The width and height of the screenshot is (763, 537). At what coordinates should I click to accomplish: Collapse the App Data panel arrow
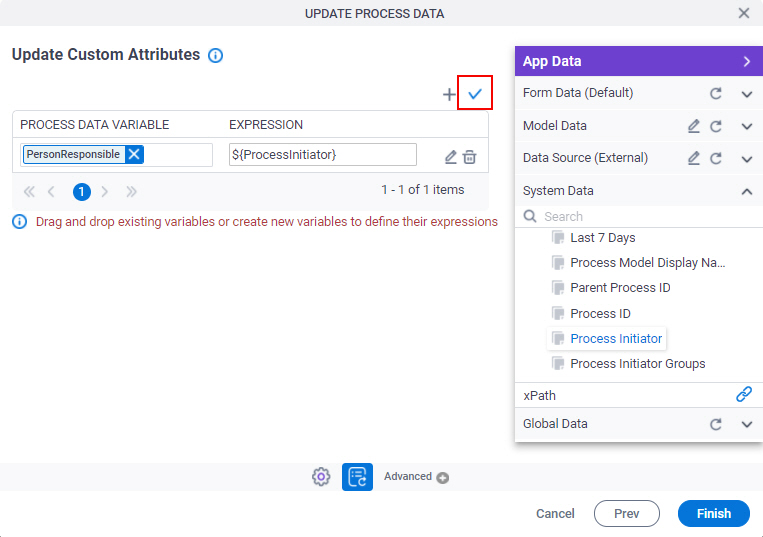(747, 61)
